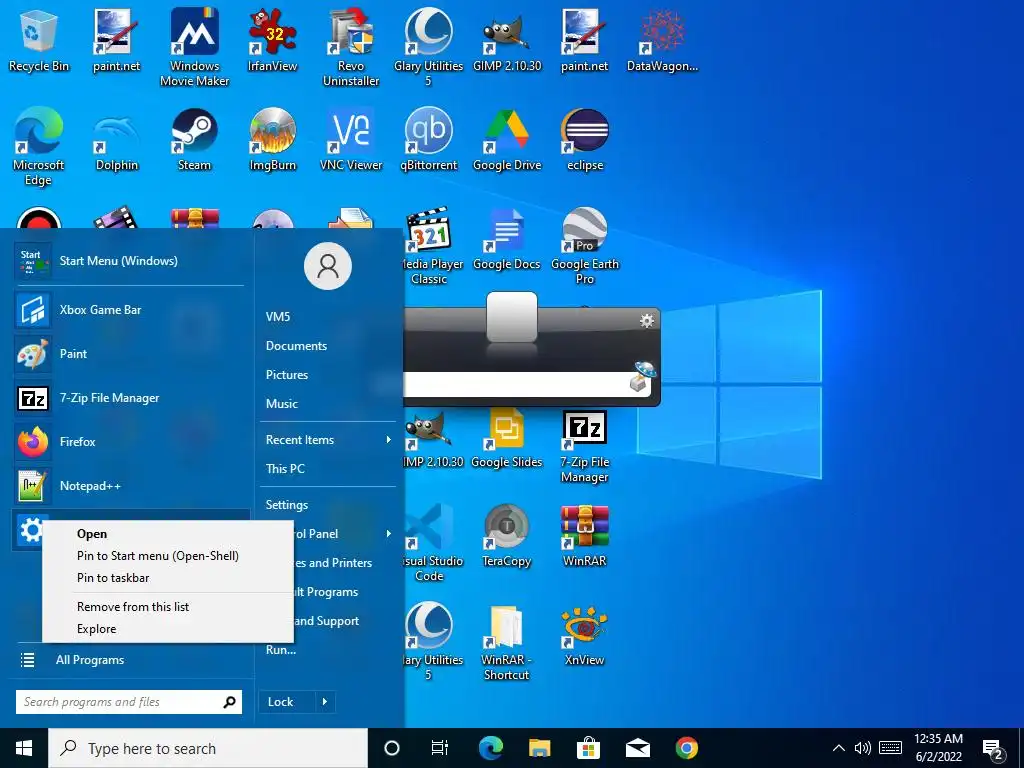Open File Explorer from the taskbar
Screen dimensions: 1024x768
(539, 748)
